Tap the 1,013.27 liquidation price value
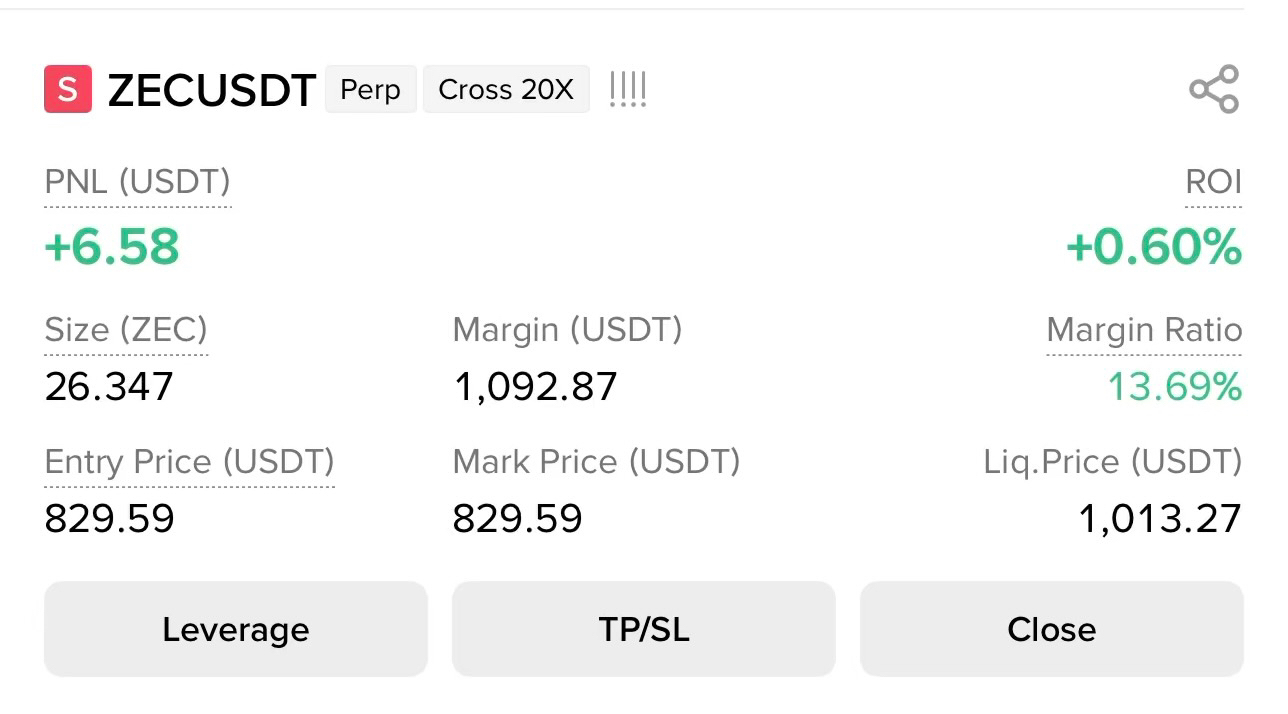The height and width of the screenshot is (714, 1288). (x=1160, y=518)
